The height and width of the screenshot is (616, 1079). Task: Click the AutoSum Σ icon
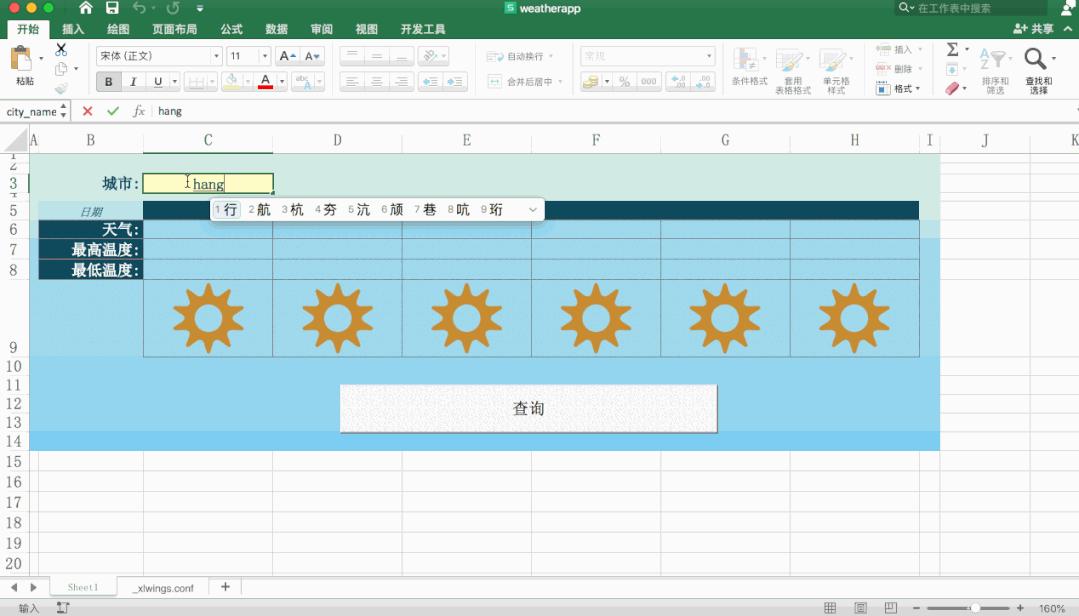[x=951, y=48]
